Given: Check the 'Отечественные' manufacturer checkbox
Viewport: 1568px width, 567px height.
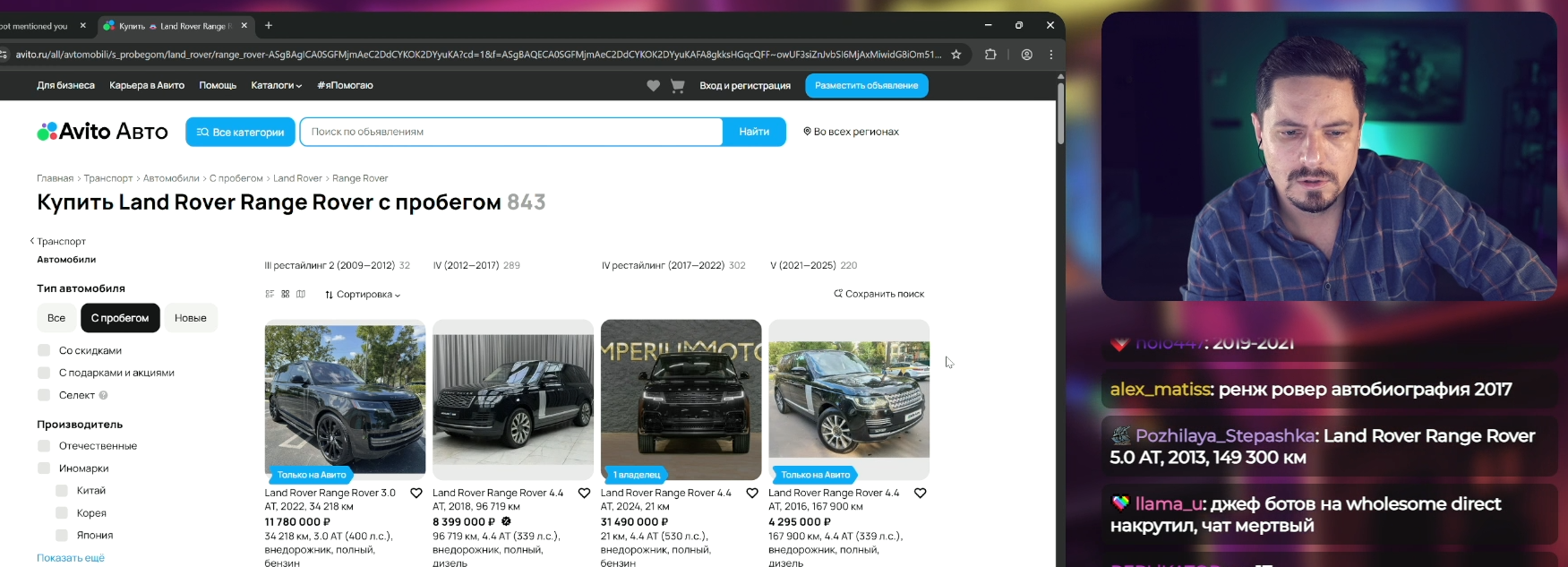Looking at the screenshot, I should click(44, 446).
